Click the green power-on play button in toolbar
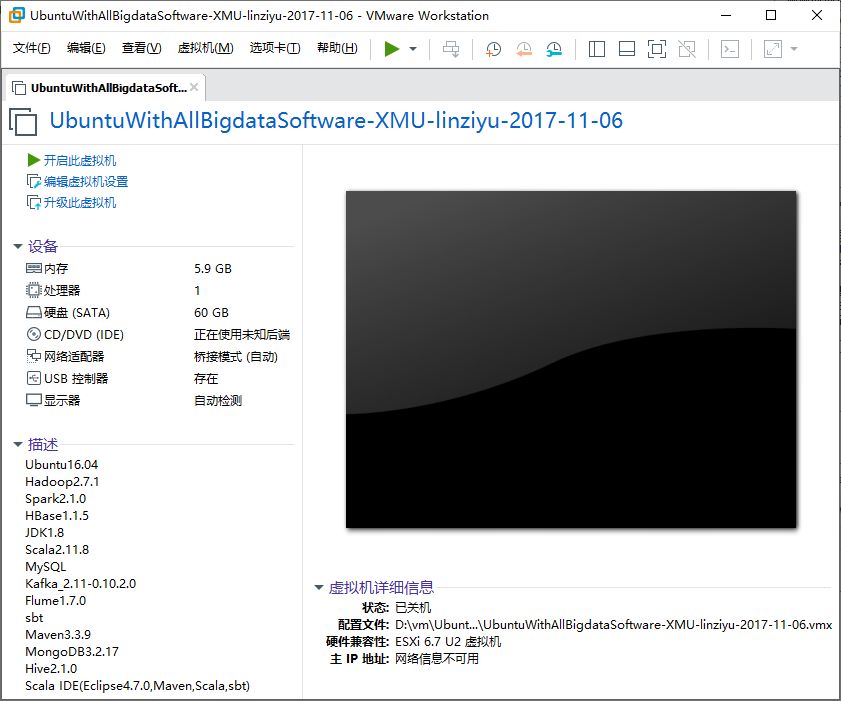The width and height of the screenshot is (841, 701). coord(392,49)
